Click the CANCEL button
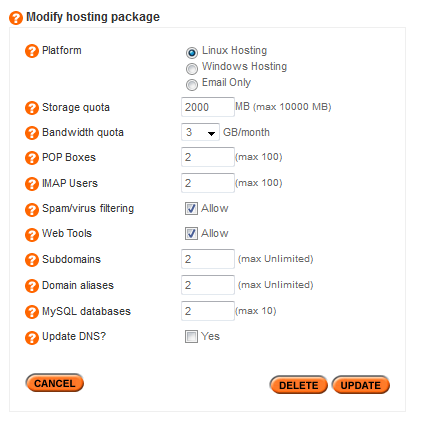This screenshot has width=421, height=422. click(55, 383)
